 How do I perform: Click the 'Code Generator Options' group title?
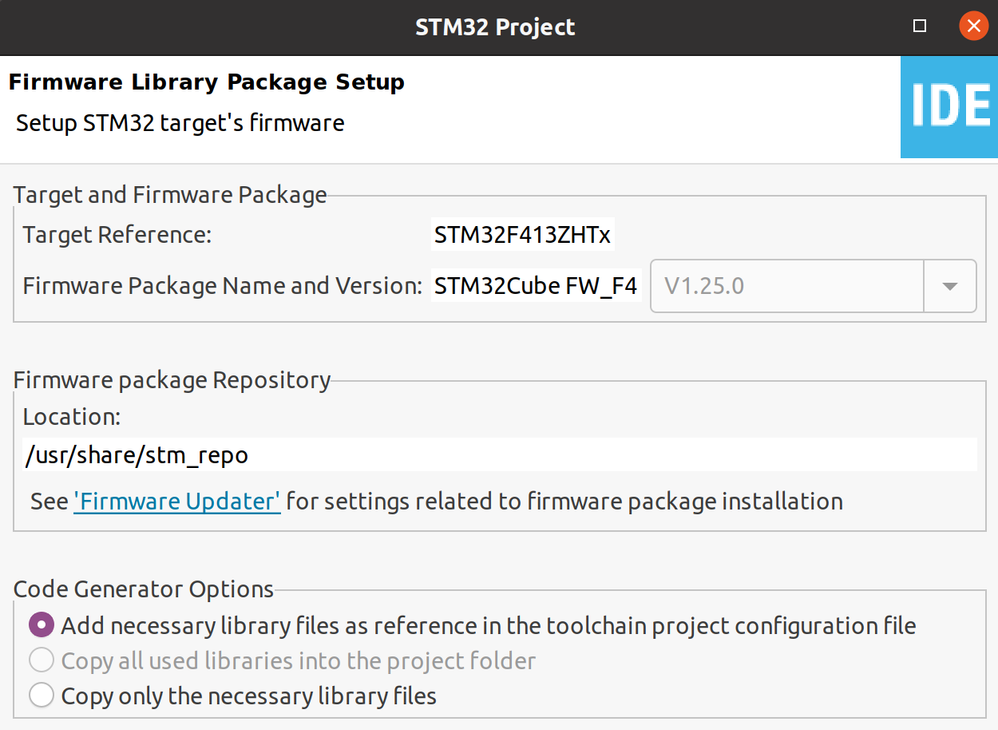click(x=143, y=589)
